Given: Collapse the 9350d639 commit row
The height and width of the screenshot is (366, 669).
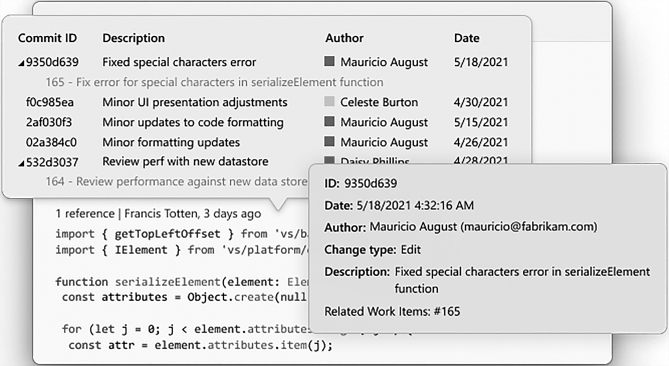Looking at the screenshot, I should [21, 64].
